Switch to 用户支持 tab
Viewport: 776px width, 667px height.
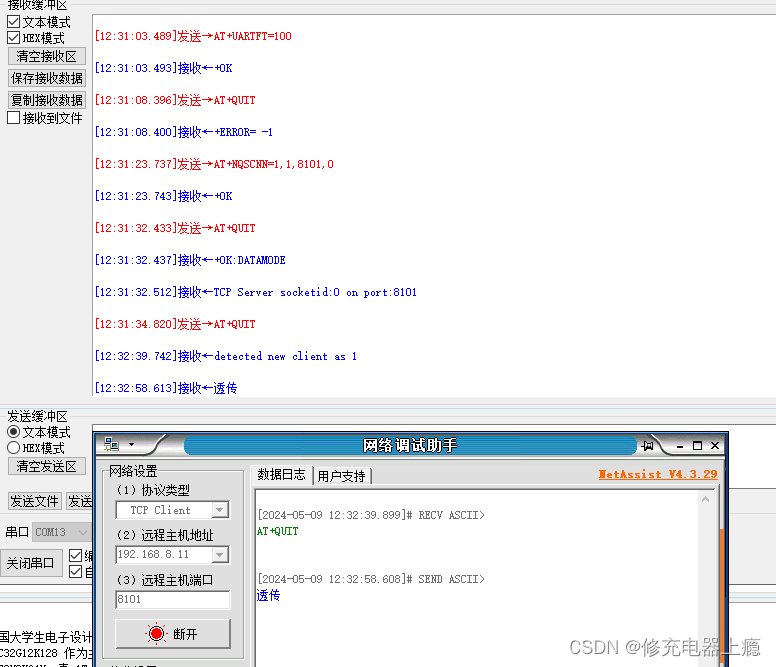click(x=341, y=476)
